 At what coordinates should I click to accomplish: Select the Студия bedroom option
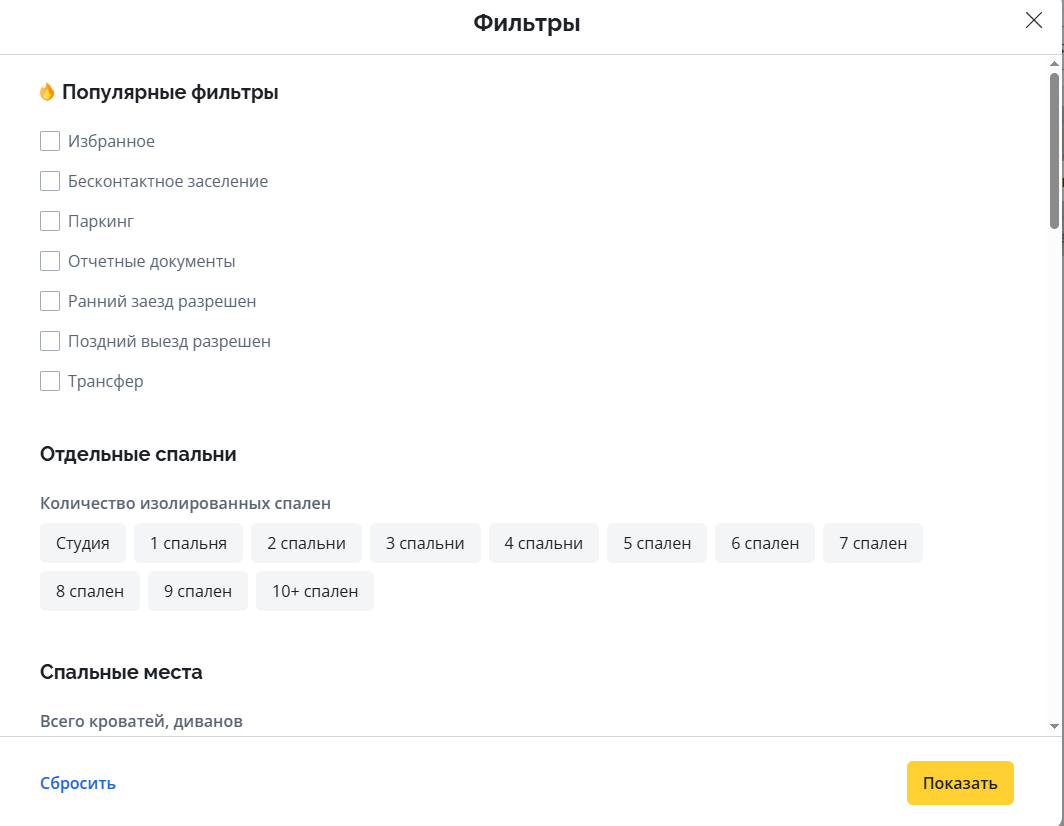tap(83, 543)
